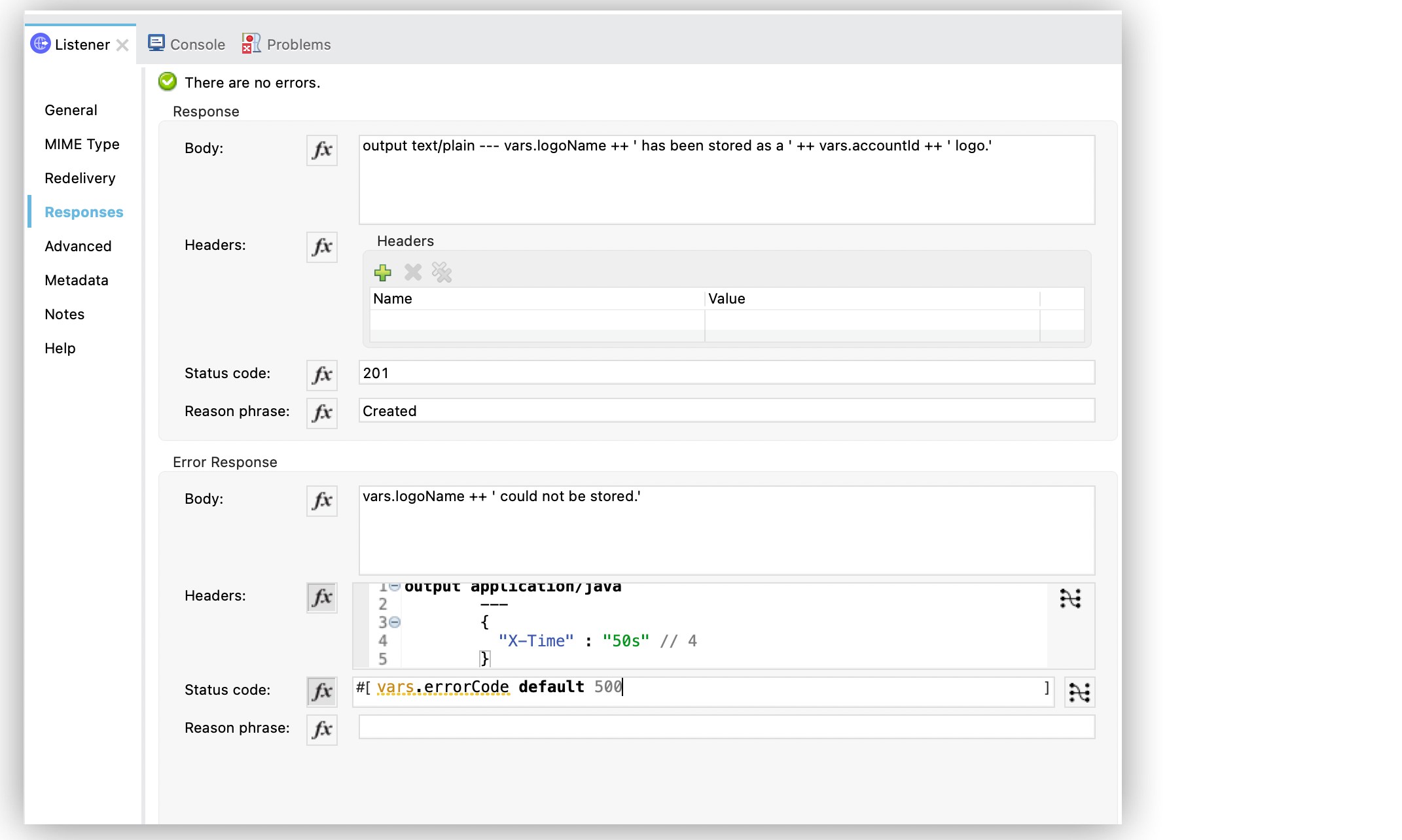Viewport: 1402px width, 840px height.
Task: Click the Notes sidebar link
Action: pos(64,313)
